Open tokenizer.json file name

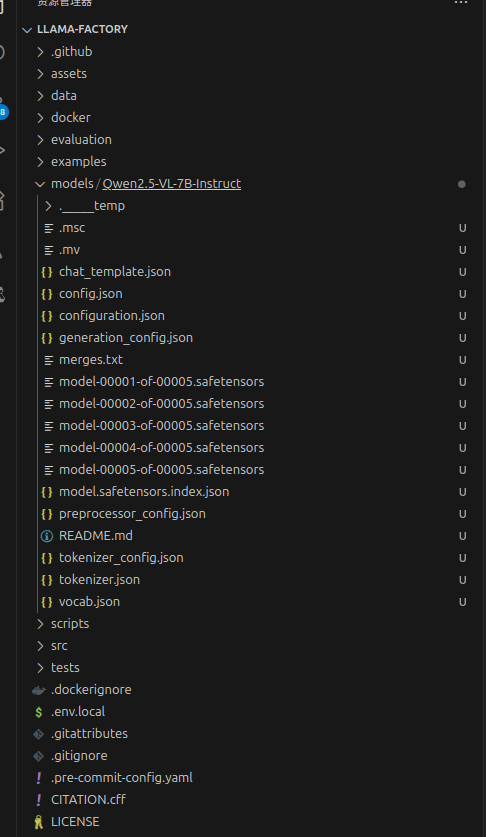pyautogui.click(x=99, y=580)
